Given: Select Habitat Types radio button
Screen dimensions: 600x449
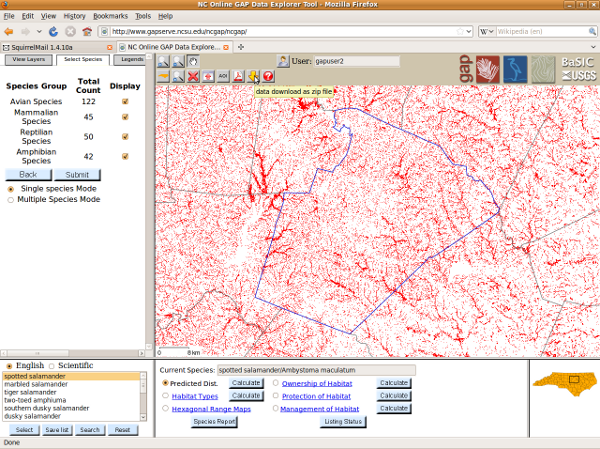Looking at the screenshot, I should tap(165, 395).
